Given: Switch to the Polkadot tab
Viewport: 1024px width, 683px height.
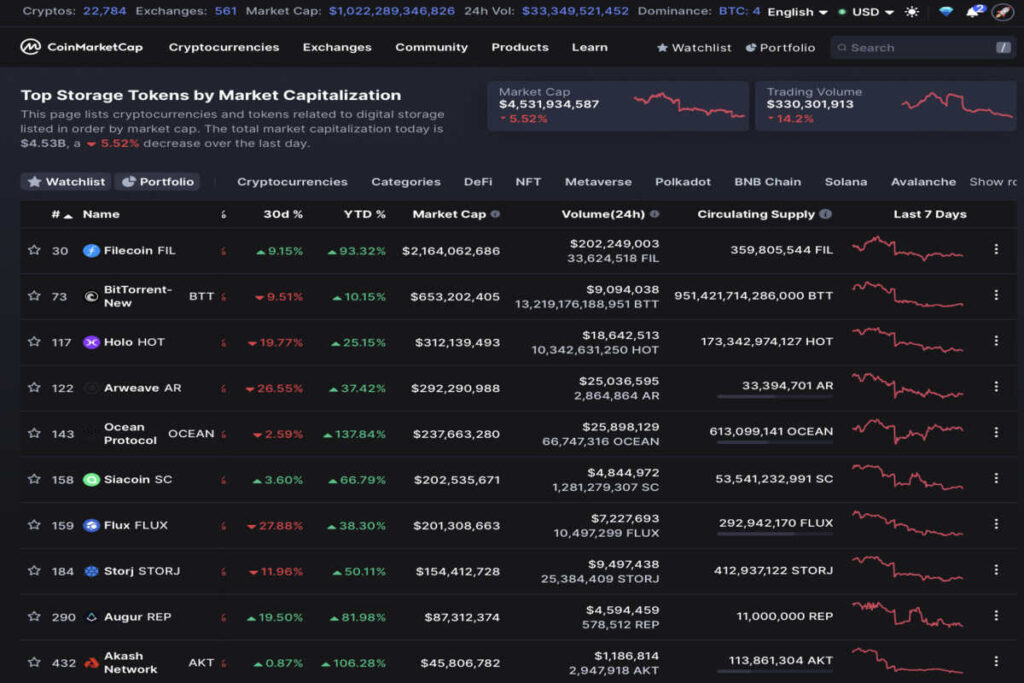Looking at the screenshot, I should click(x=682, y=182).
